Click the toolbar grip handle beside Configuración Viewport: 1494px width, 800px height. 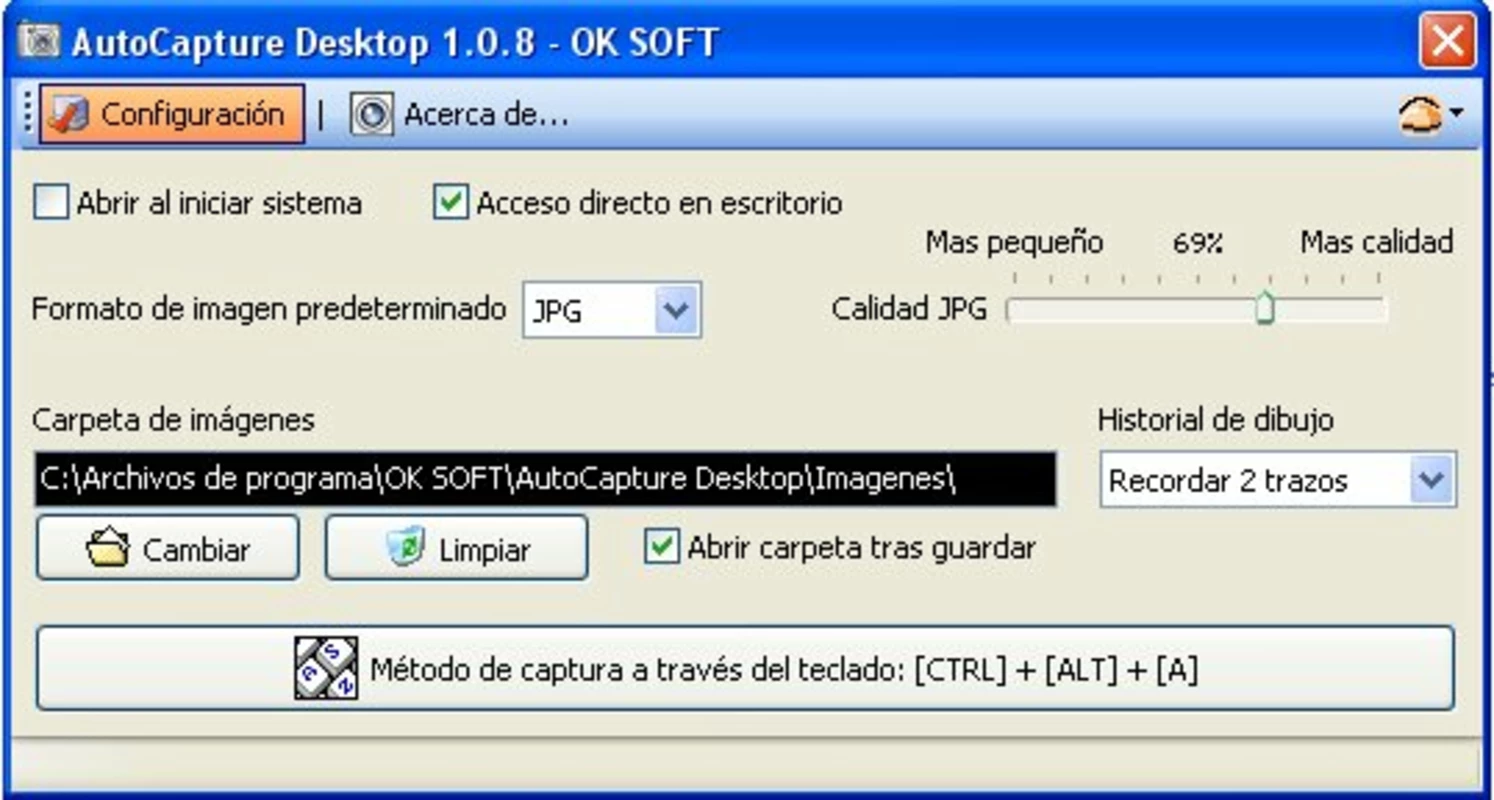click(x=27, y=114)
